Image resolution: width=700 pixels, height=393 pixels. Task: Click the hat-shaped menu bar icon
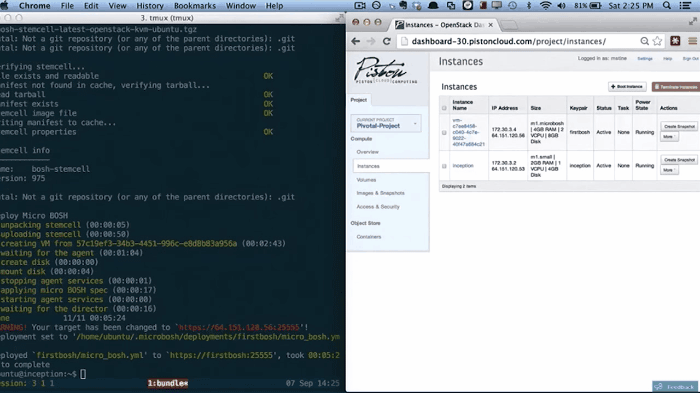433,6
